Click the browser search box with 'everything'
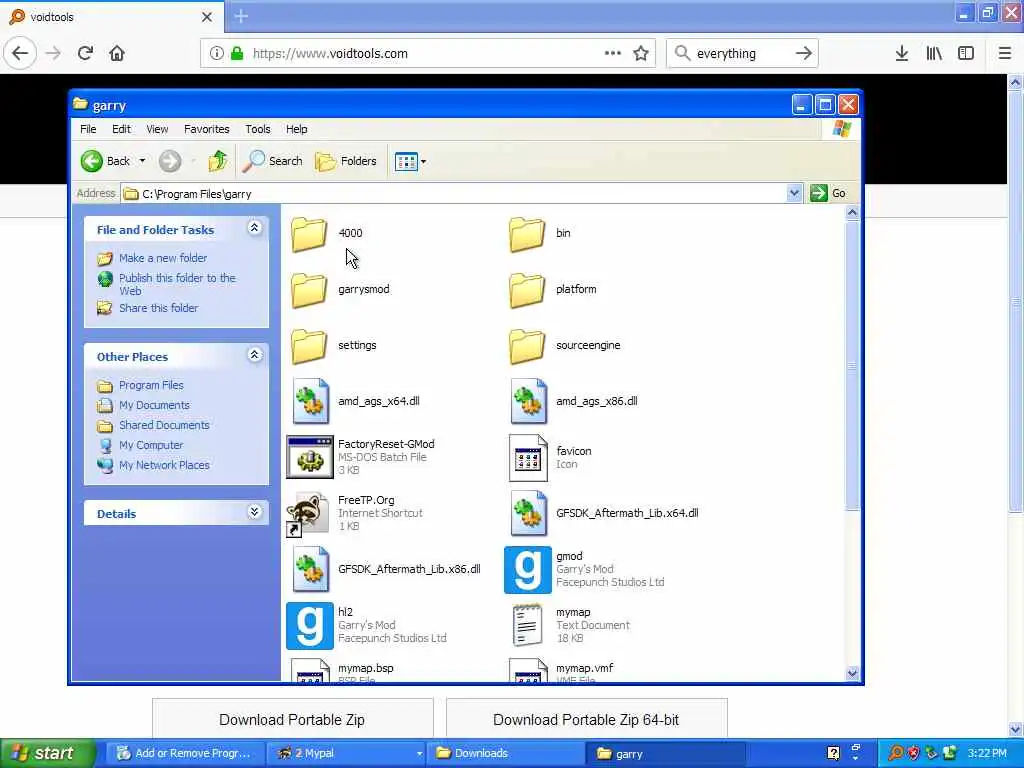Screen dimensions: 1024x768 [x=742, y=54]
